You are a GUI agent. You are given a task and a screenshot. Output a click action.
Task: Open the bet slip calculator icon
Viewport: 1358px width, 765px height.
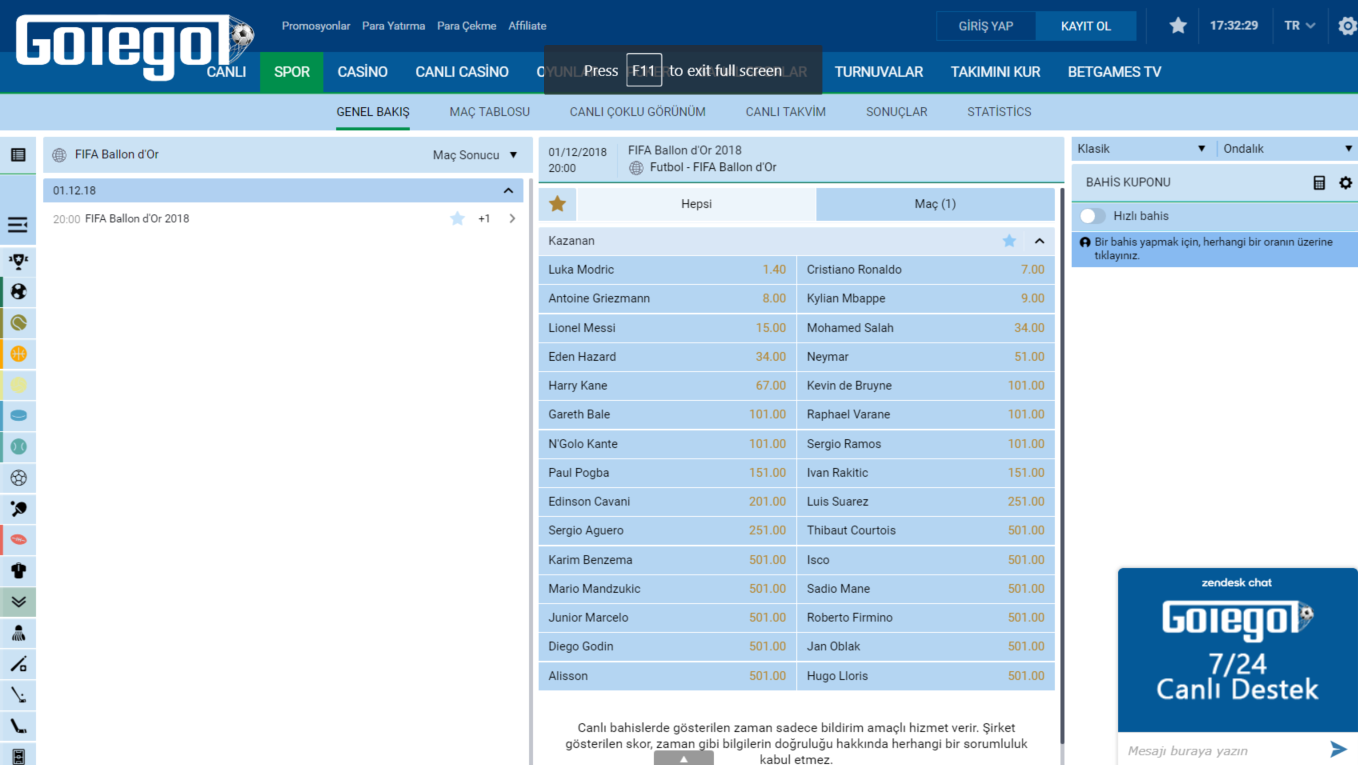1319,183
